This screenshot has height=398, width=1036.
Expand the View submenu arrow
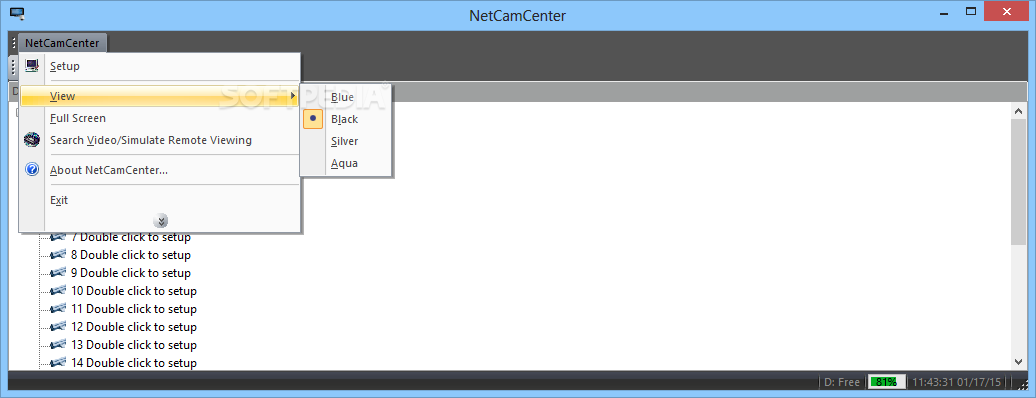click(293, 96)
